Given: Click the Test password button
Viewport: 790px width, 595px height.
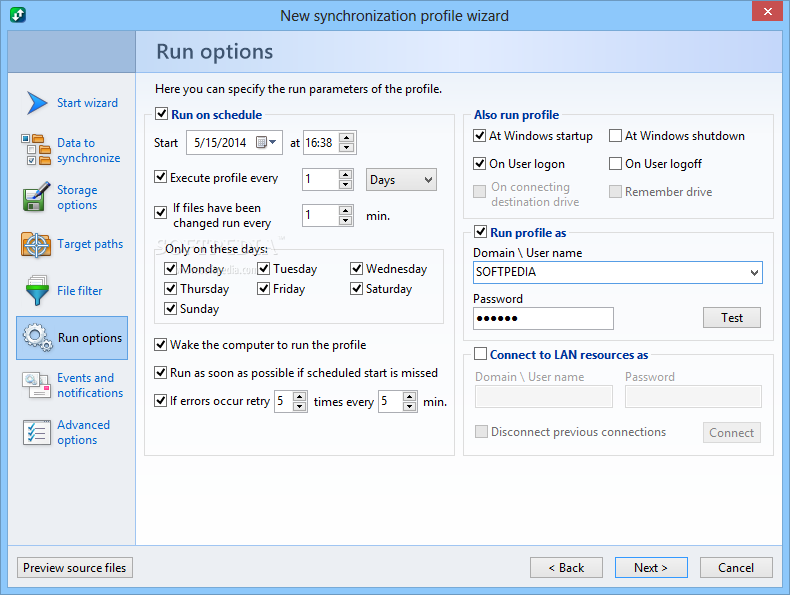Looking at the screenshot, I should coord(732,318).
